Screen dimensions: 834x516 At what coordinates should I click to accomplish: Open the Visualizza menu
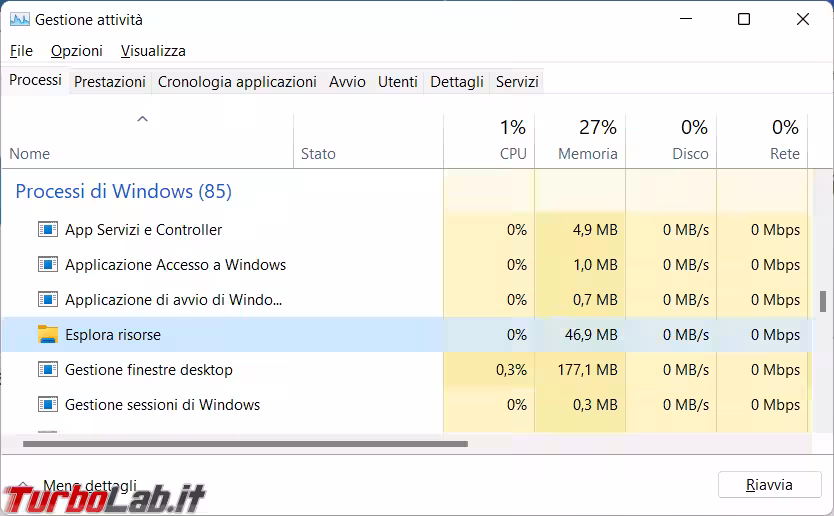[x=153, y=51]
